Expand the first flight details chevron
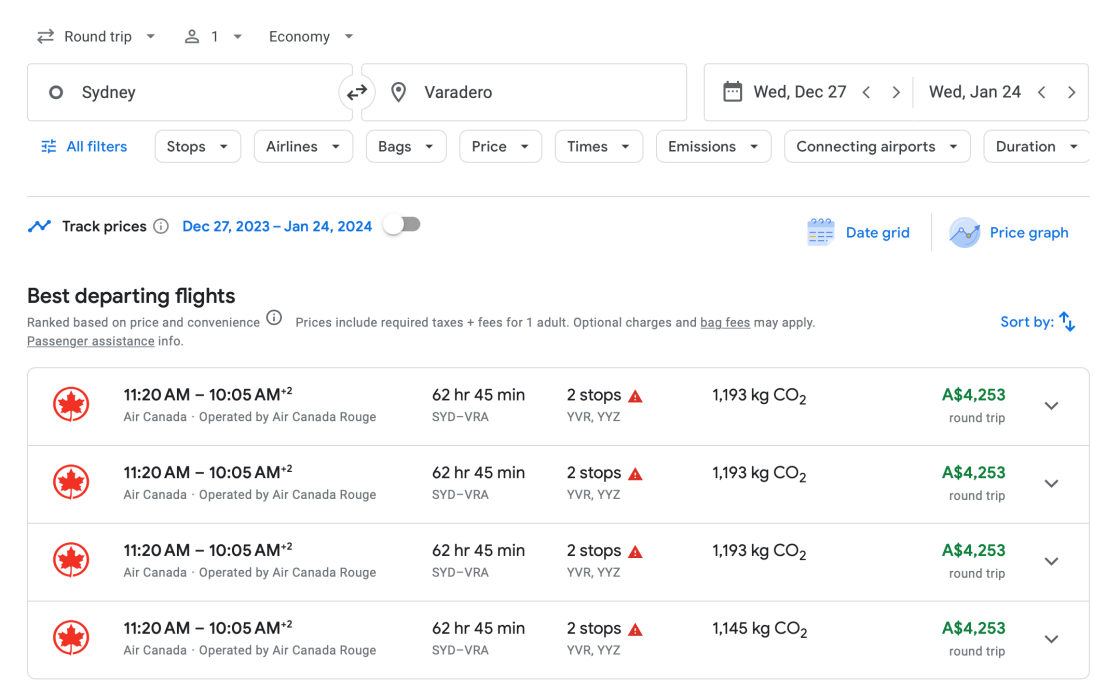The height and width of the screenshot is (696, 1120). (1051, 406)
